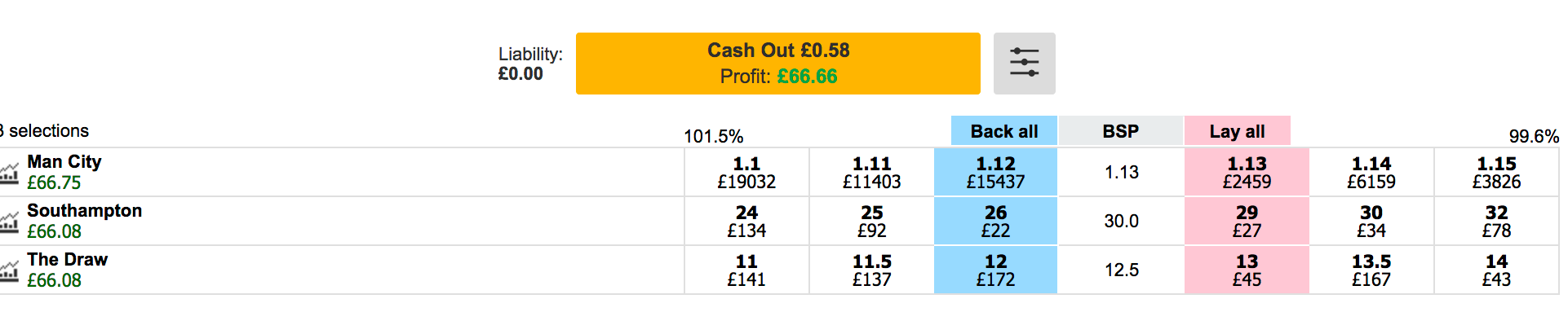Open the cash out settings sliders icon
Image resolution: width=1568 pixels, height=334 pixels.
click(x=1024, y=64)
